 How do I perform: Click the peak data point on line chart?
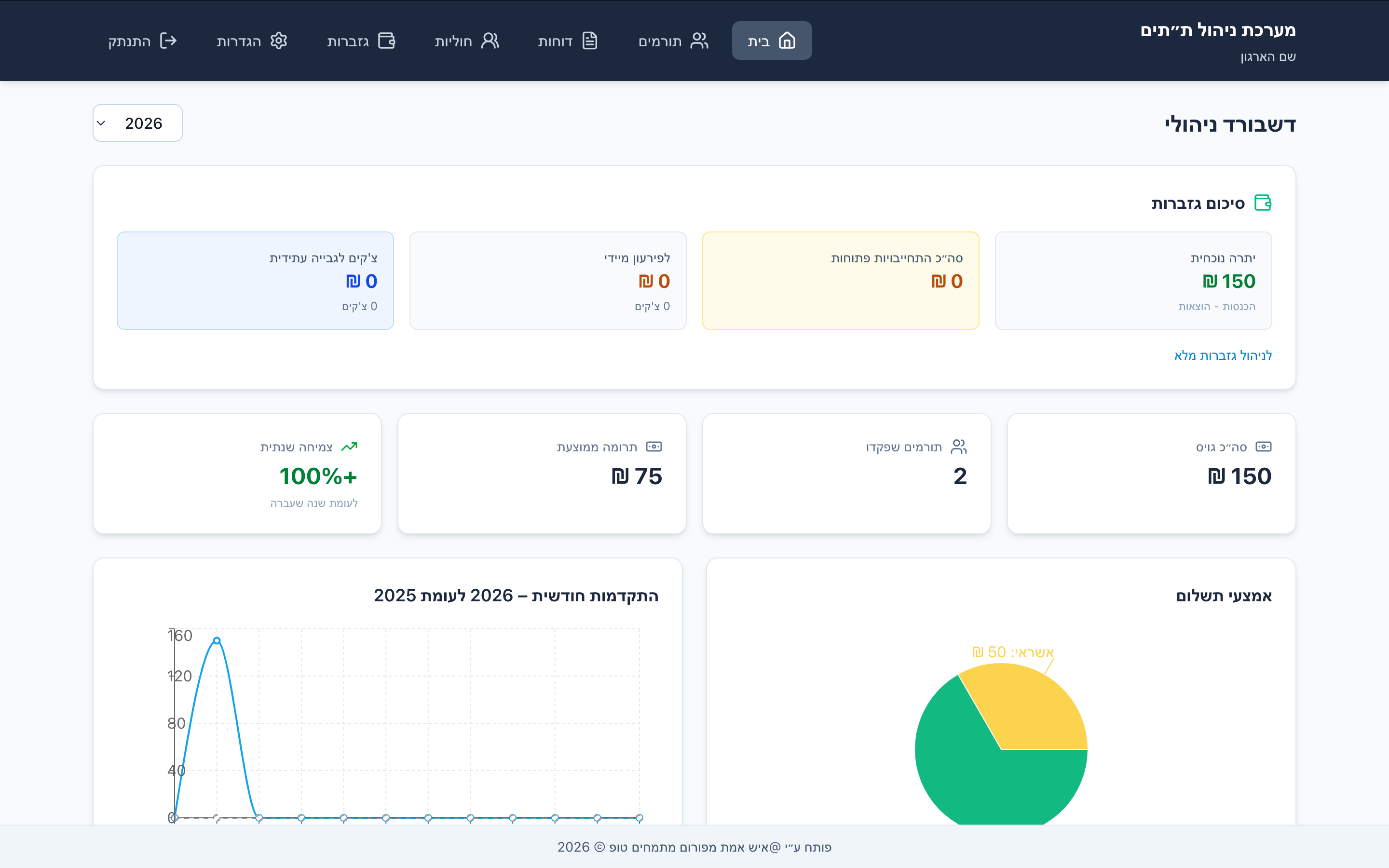pos(217,641)
